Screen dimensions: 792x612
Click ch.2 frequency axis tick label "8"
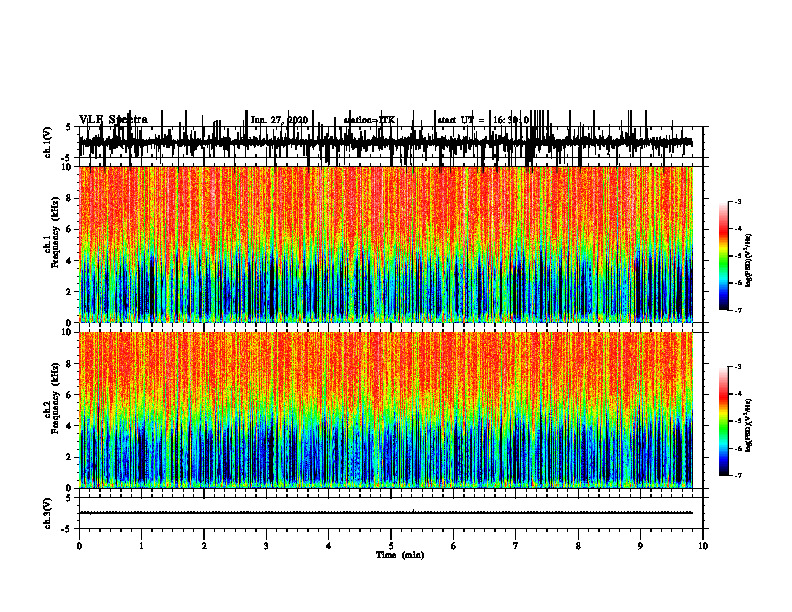click(69, 364)
